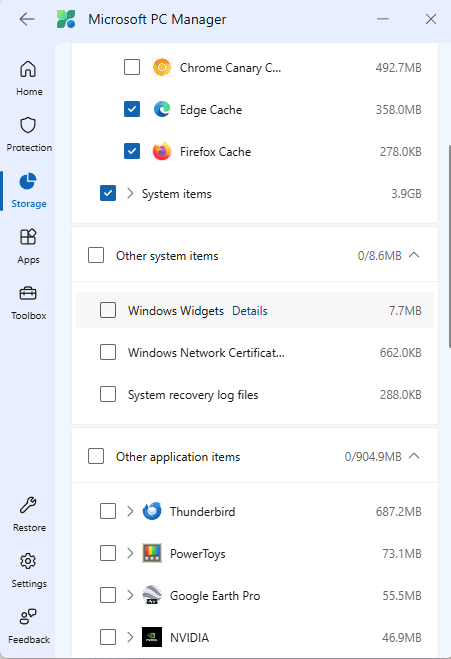Check the PowerToys checkbox
The height and width of the screenshot is (659, 451).
click(108, 553)
